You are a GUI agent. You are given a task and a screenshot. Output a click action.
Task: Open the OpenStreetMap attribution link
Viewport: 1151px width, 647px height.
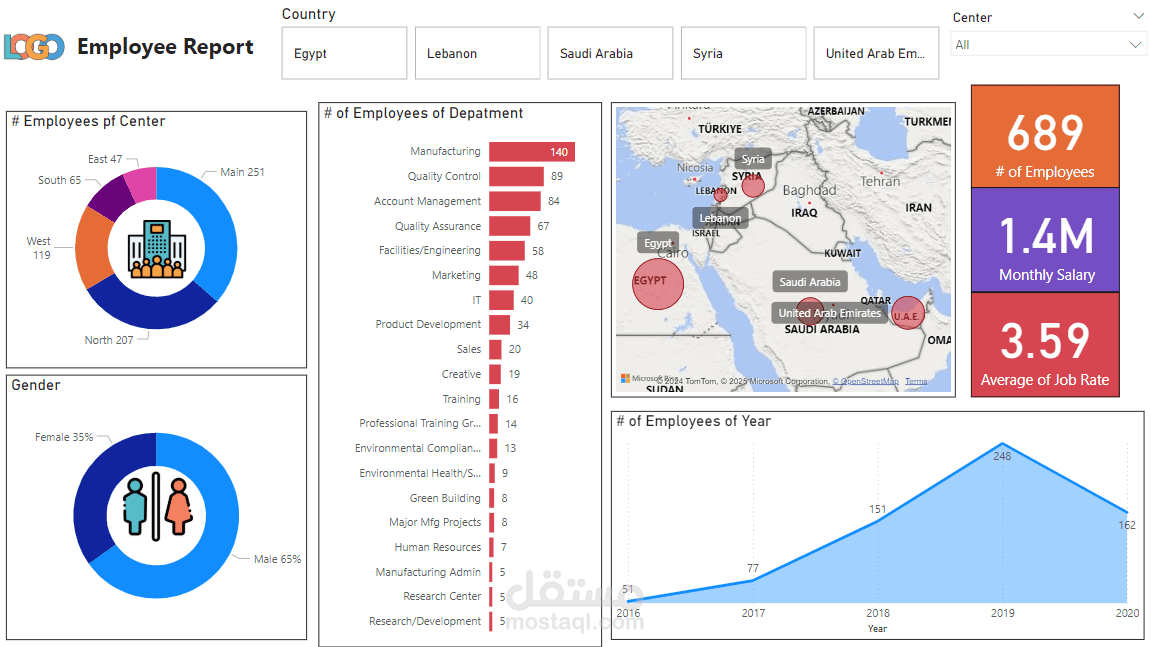tap(865, 381)
